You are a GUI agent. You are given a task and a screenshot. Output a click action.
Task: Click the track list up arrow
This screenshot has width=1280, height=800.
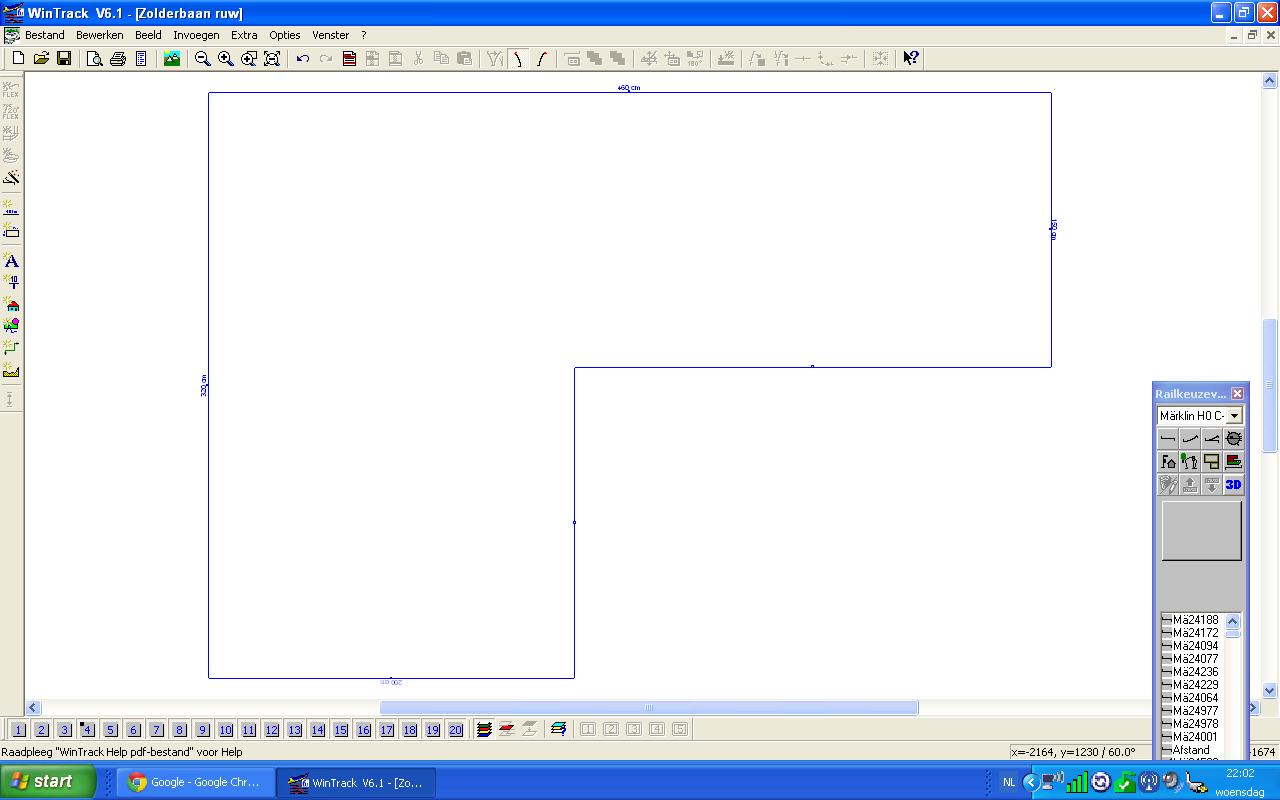tap(1232, 621)
